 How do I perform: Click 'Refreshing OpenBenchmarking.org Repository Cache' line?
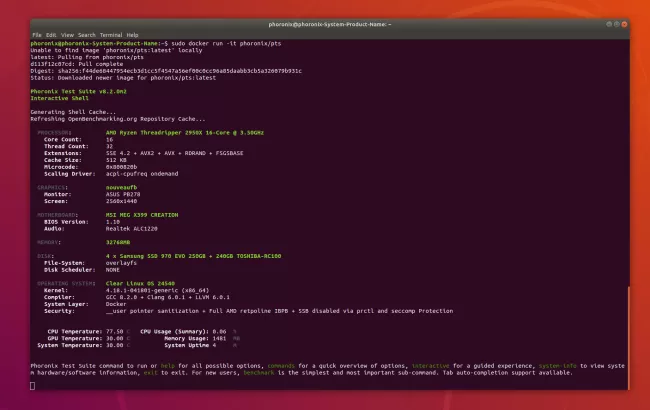coord(118,119)
